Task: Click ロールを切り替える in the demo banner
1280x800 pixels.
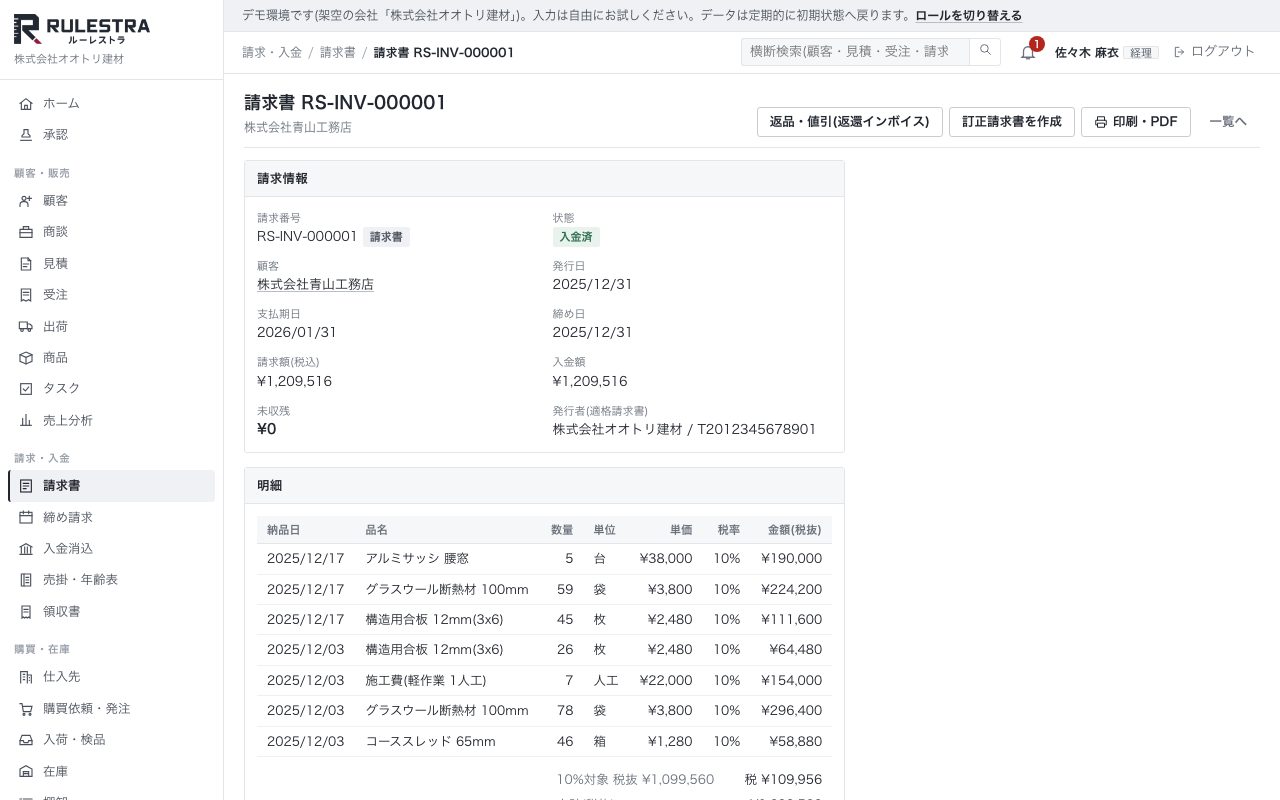Action: [x=969, y=16]
